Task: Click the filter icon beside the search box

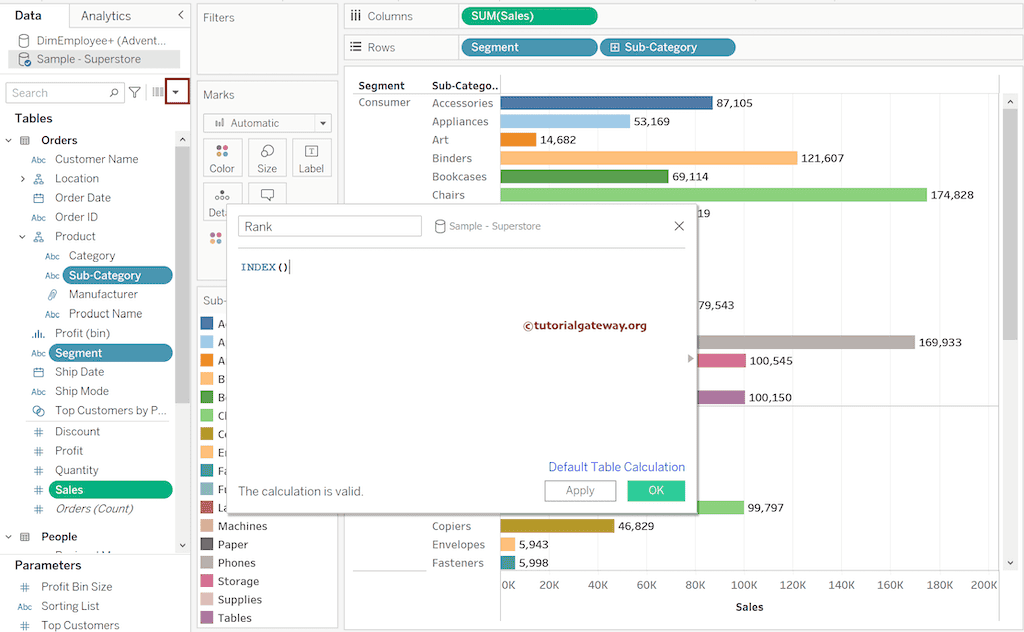Action: click(134, 91)
